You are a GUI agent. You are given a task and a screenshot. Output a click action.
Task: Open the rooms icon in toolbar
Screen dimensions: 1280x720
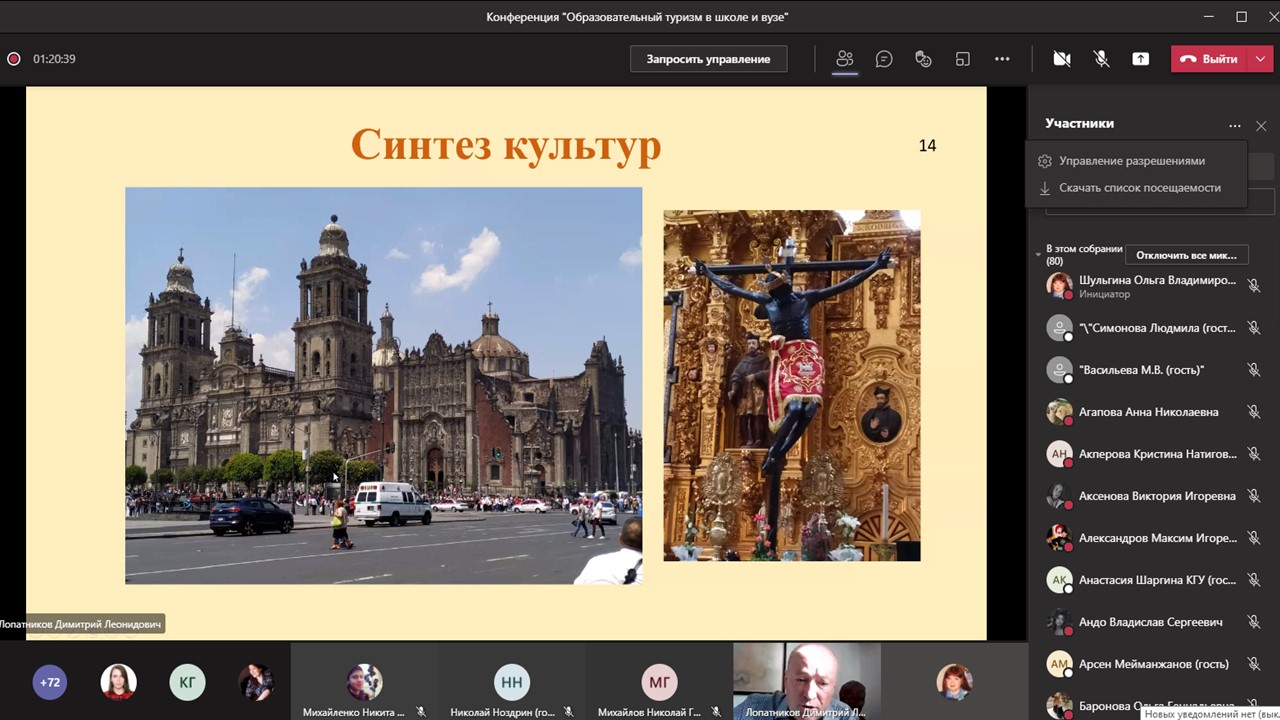click(962, 59)
